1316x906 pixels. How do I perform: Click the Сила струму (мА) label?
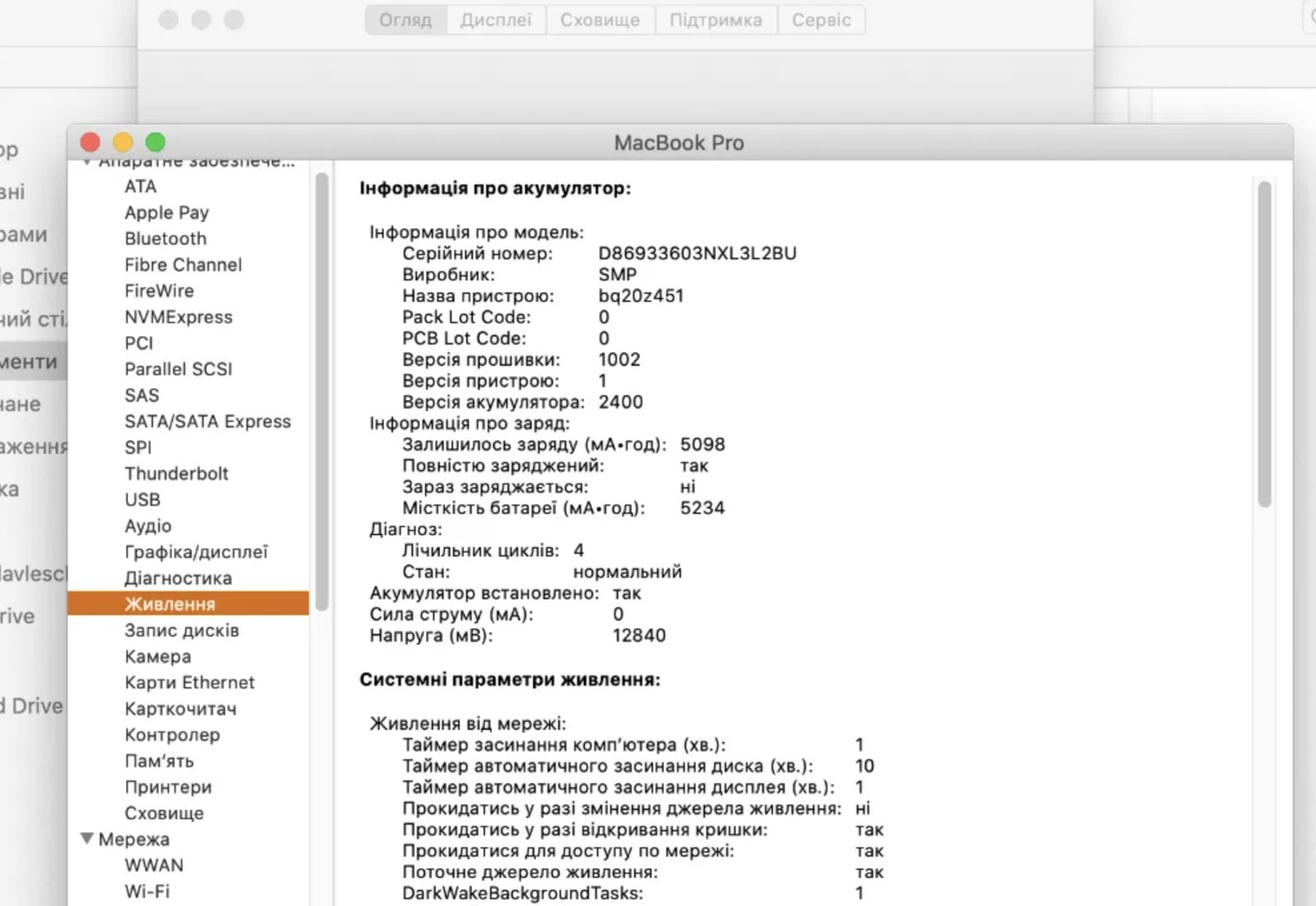(452, 615)
